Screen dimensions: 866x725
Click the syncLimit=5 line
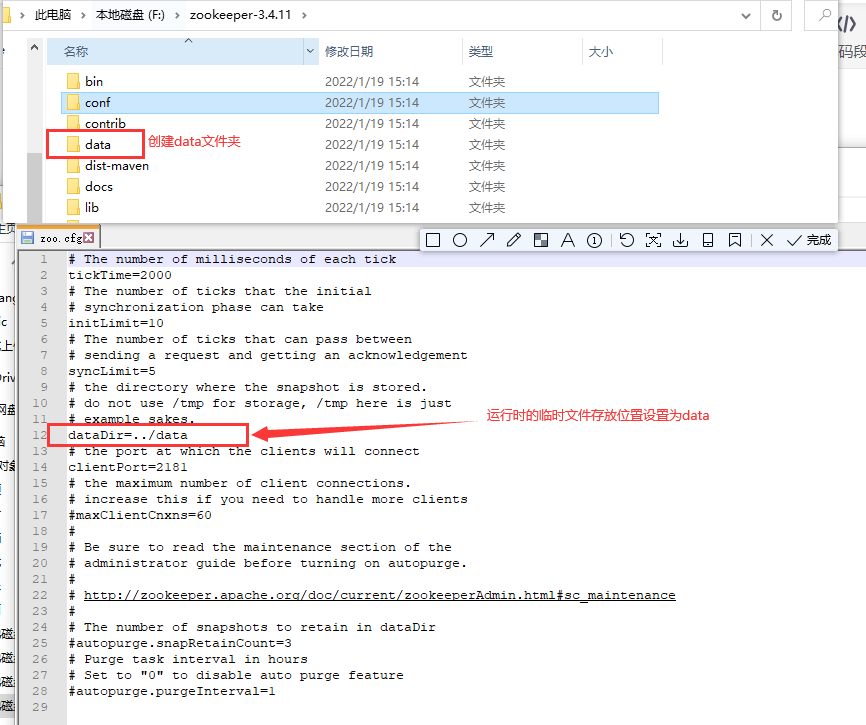pos(112,371)
